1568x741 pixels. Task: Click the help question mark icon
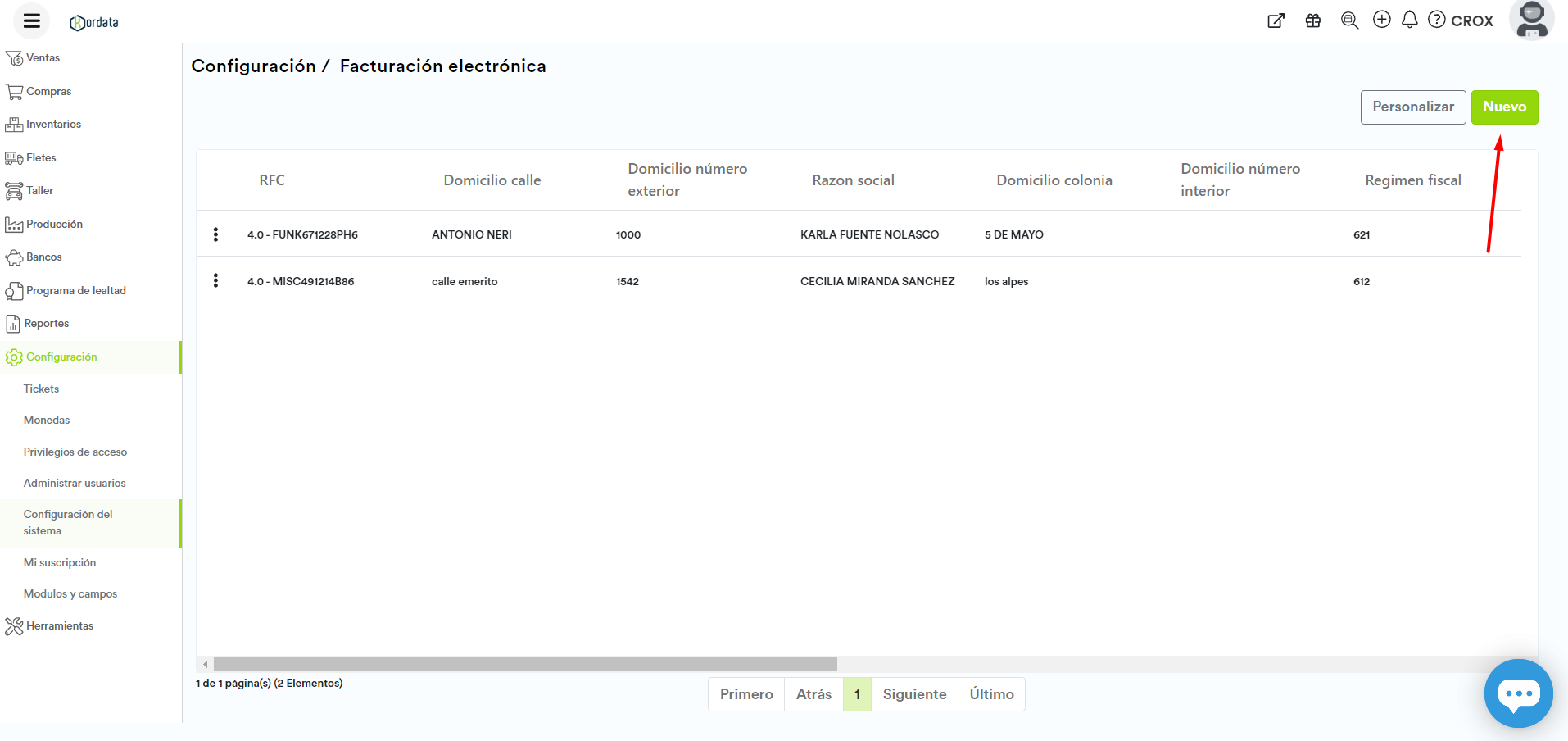[x=1437, y=20]
